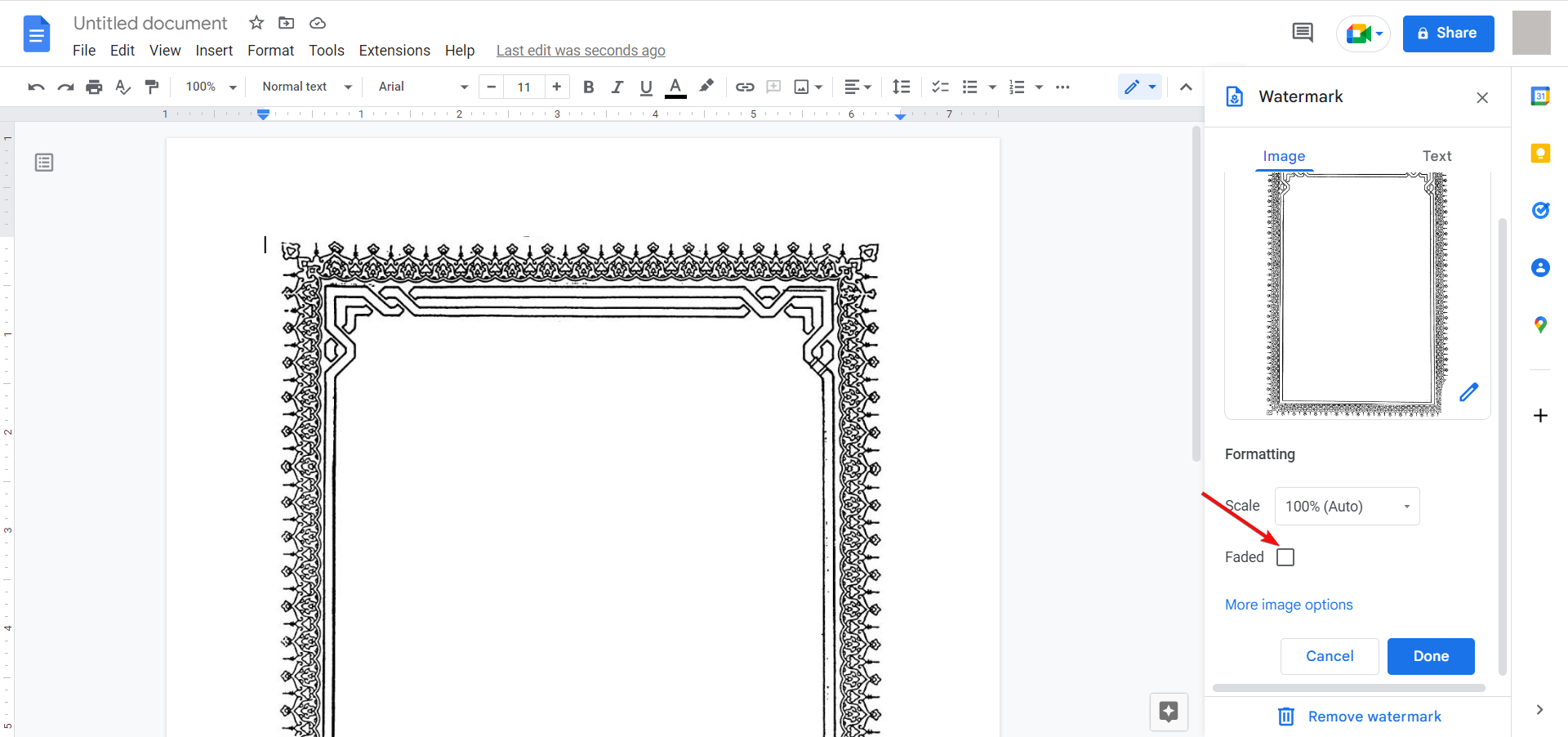Switch to the Text watermark tab
The width and height of the screenshot is (1568, 737).
tap(1437, 156)
